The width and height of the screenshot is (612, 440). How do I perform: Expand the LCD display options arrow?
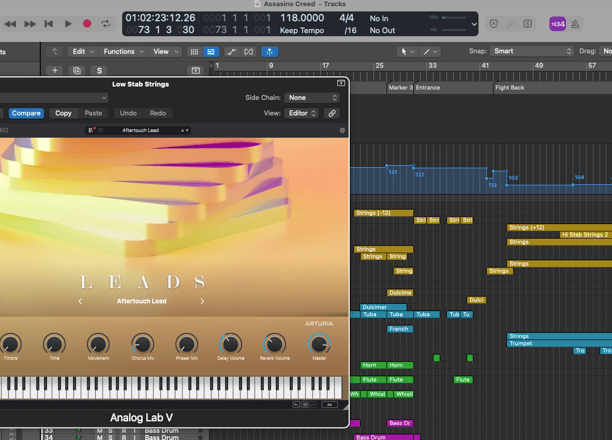[474, 24]
